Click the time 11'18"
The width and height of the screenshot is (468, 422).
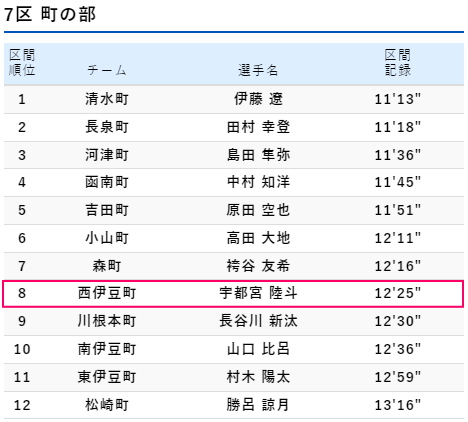pyautogui.click(x=398, y=127)
